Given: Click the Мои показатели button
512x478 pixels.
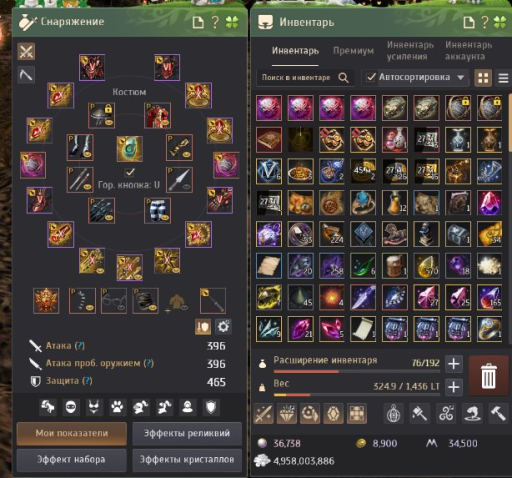Looking at the screenshot, I should (x=72, y=433).
